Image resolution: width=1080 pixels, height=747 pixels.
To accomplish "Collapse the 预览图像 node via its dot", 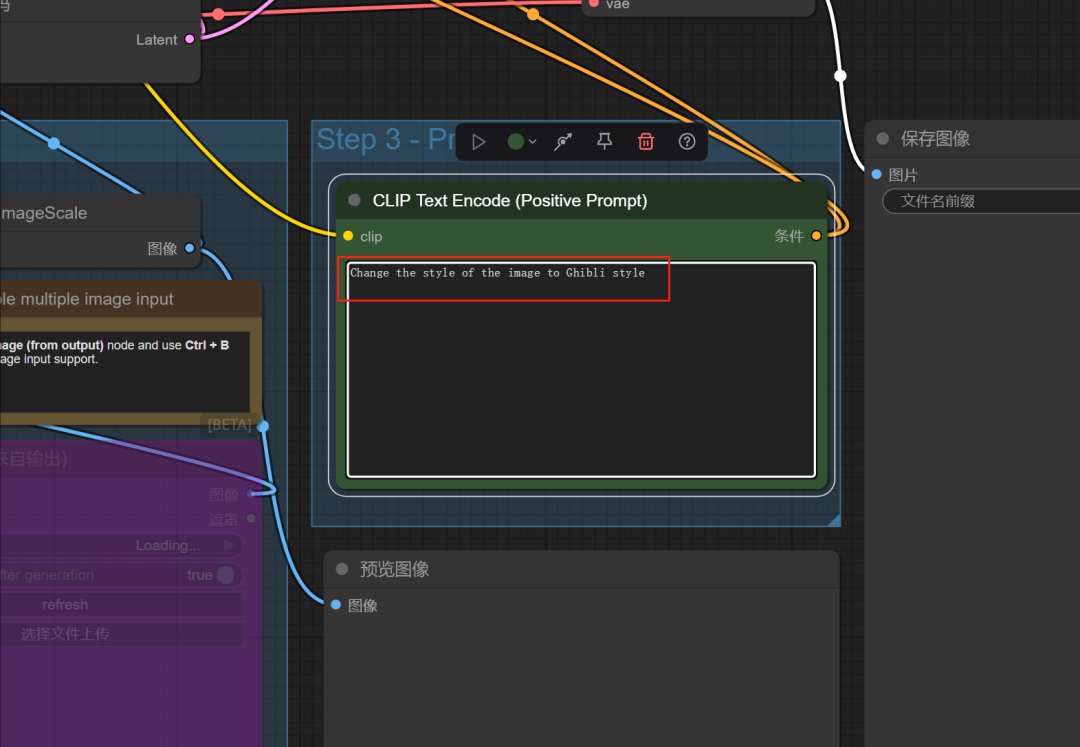I will tap(342, 569).
